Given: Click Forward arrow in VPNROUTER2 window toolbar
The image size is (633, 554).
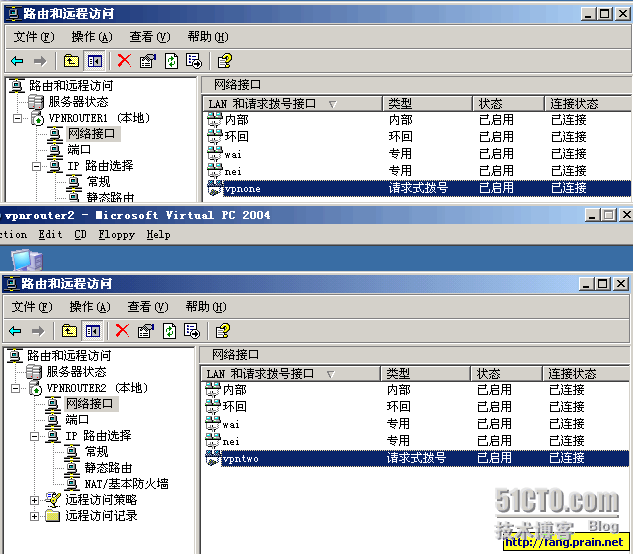Looking at the screenshot, I should 38,331.
